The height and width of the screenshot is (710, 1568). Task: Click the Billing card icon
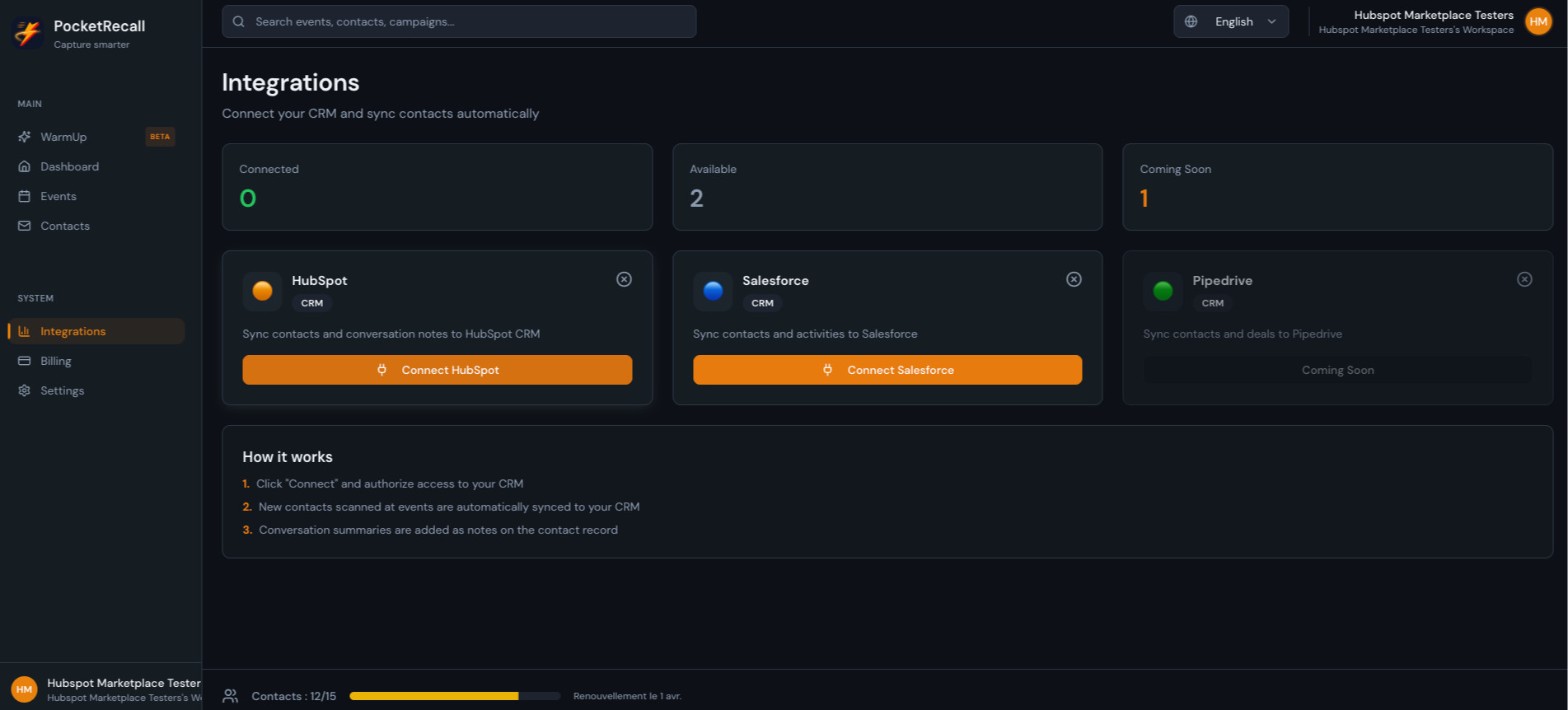(25, 361)
